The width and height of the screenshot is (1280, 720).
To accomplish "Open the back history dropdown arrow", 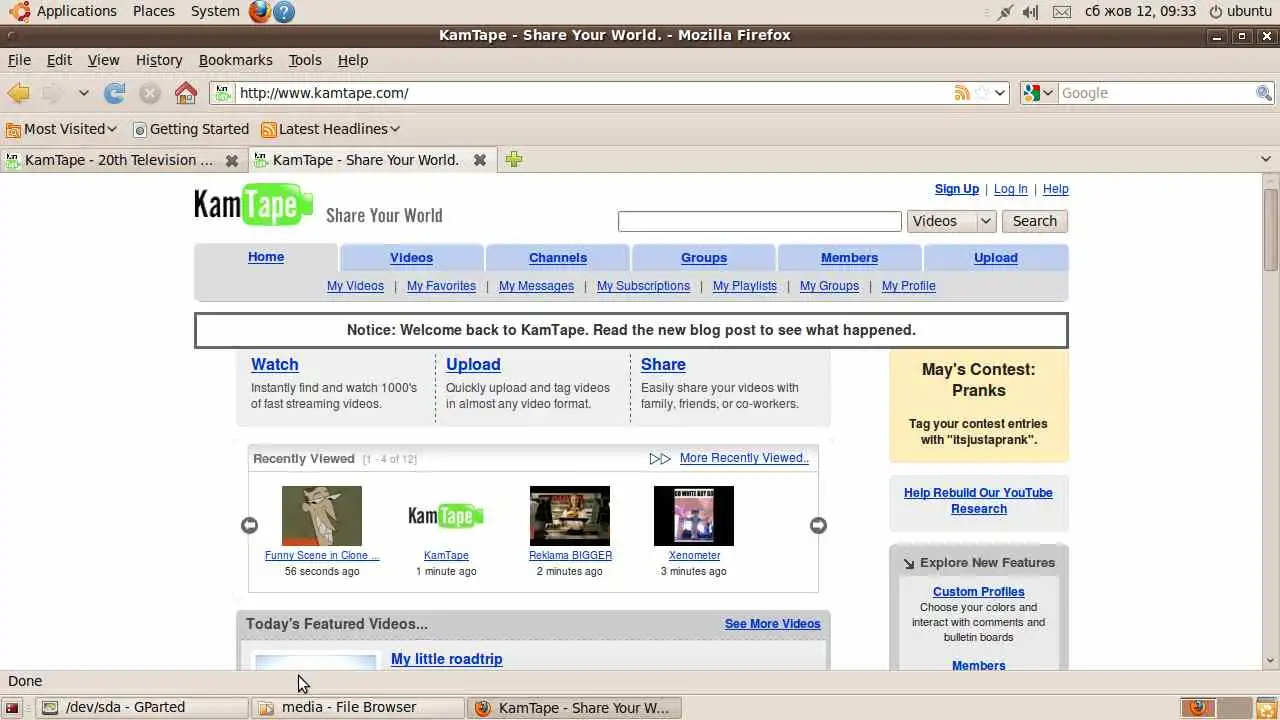I will (84, 93).
